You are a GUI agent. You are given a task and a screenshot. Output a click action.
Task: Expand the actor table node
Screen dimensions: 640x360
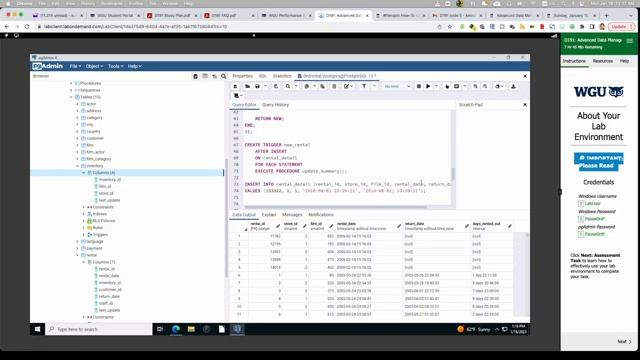[78, 104]
